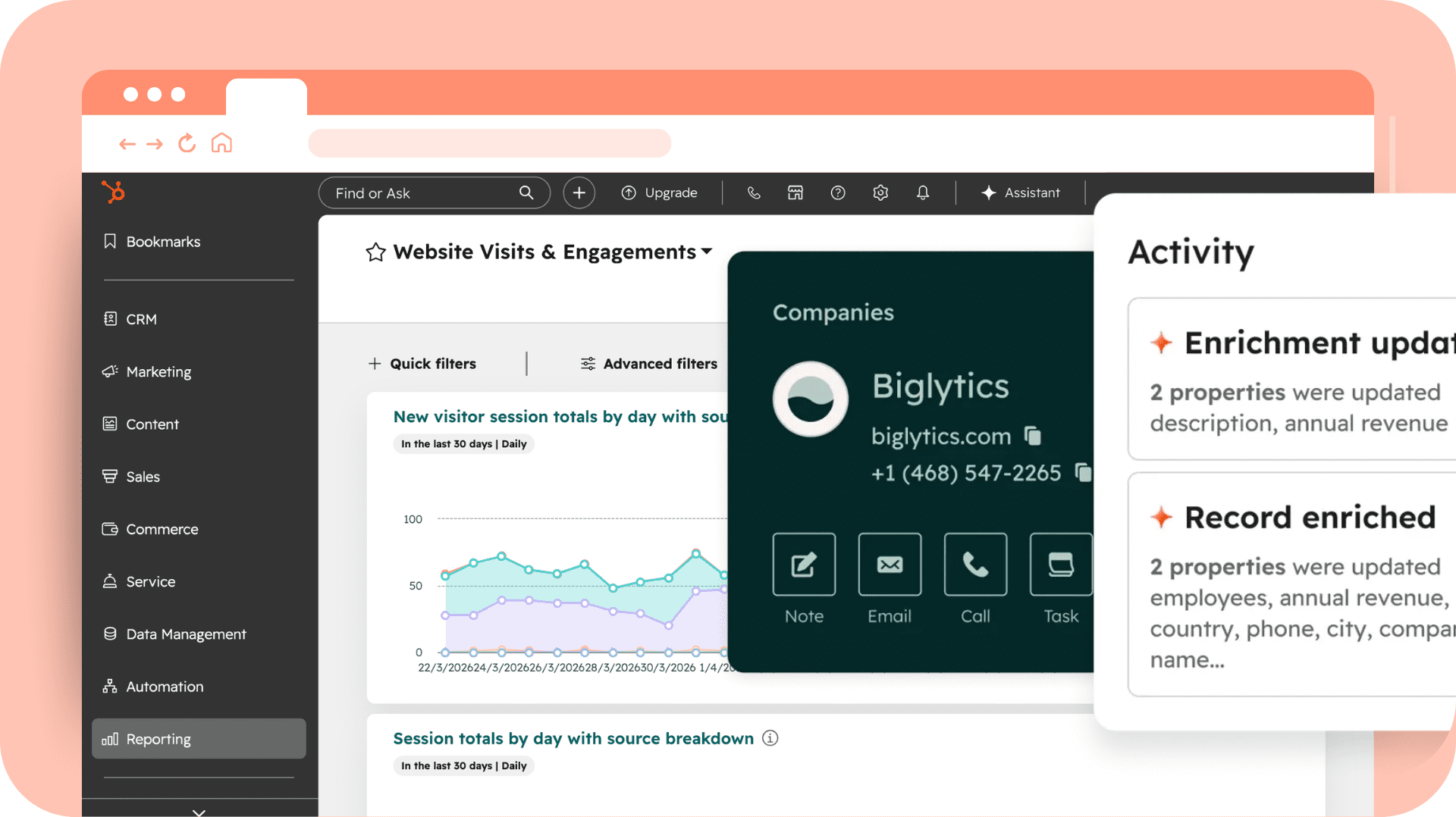Click the Note icon for Biglytics

pyautogui.click(x=804, y=565)
